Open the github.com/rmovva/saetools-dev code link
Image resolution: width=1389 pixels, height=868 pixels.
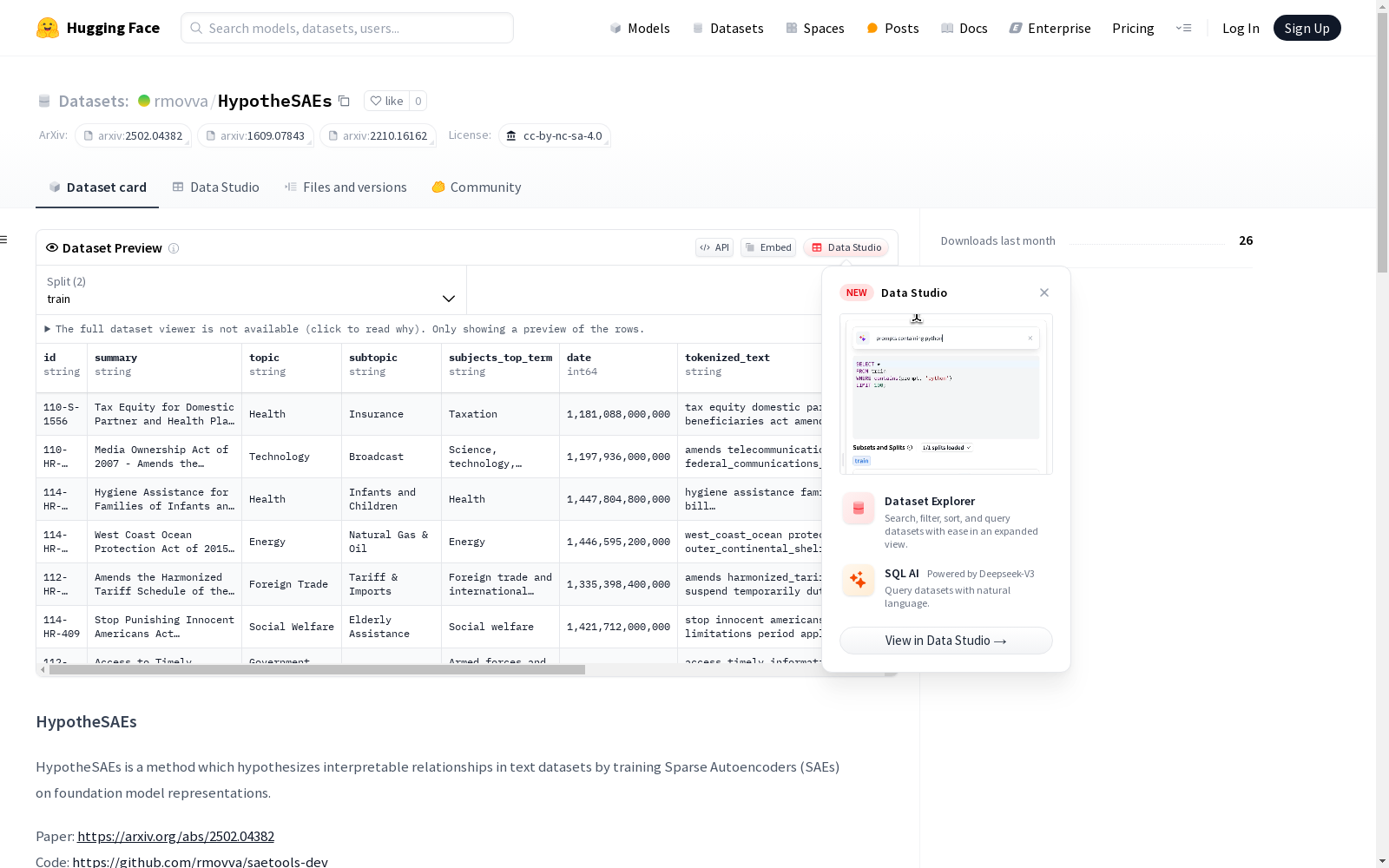(x=200, y=862)
